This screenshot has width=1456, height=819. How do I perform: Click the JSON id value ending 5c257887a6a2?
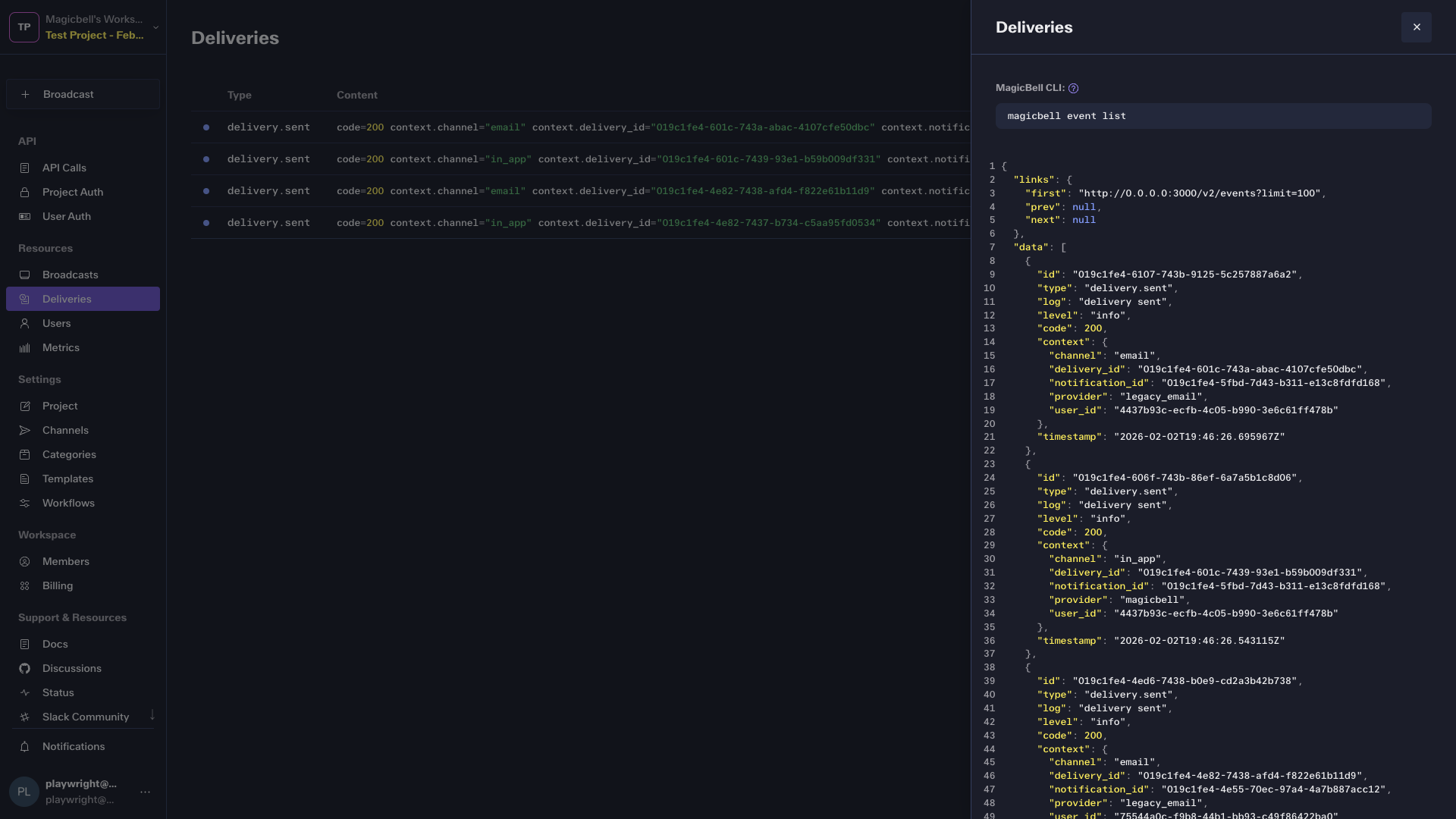1185,275
